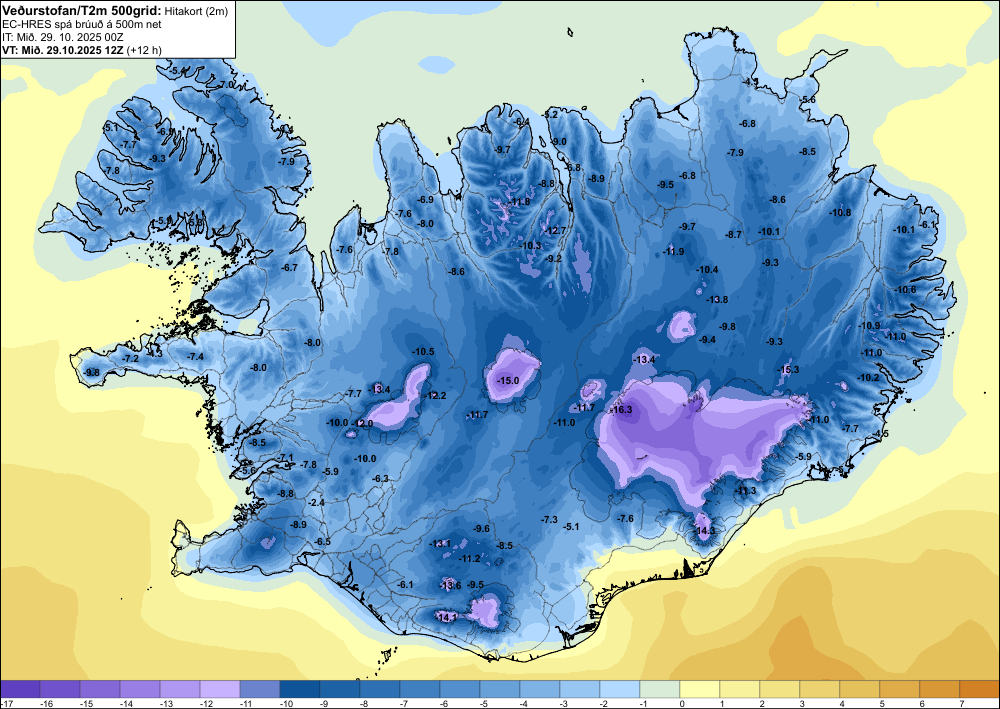1000x709 pixels.
Task: Click the -11.9 temperature label
Action: (x=673, y=251)
